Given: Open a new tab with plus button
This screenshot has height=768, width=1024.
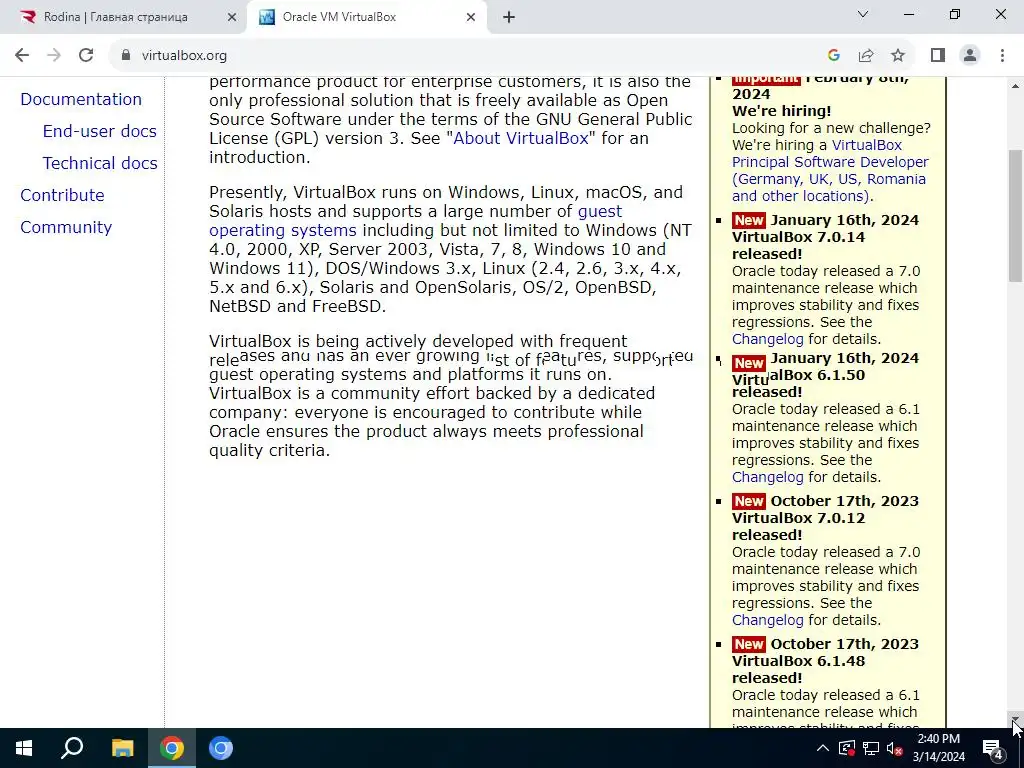Looking at the screenshot, I should pos(509,18).
